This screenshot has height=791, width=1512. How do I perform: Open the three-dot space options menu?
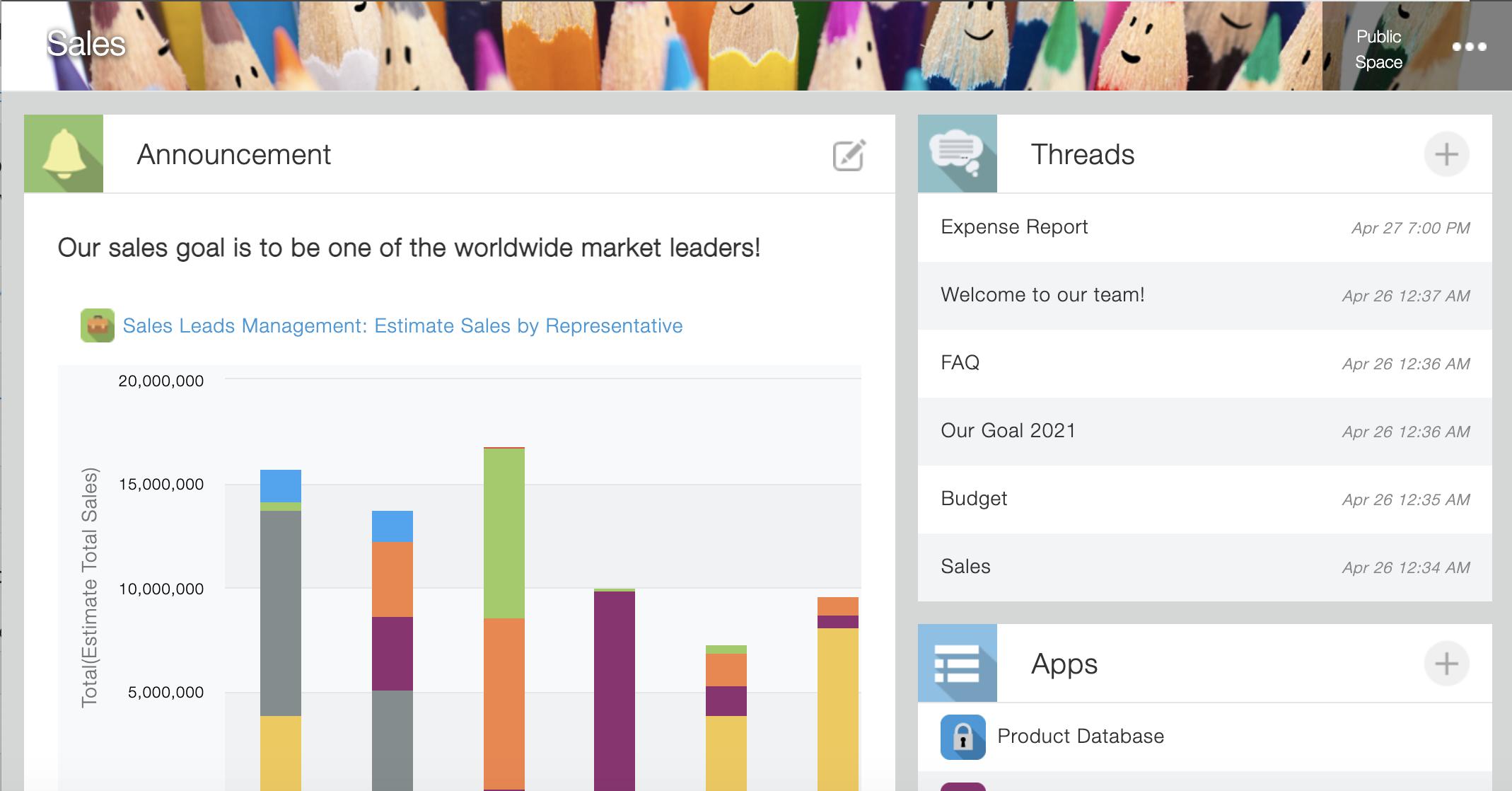click(1469, 47)
